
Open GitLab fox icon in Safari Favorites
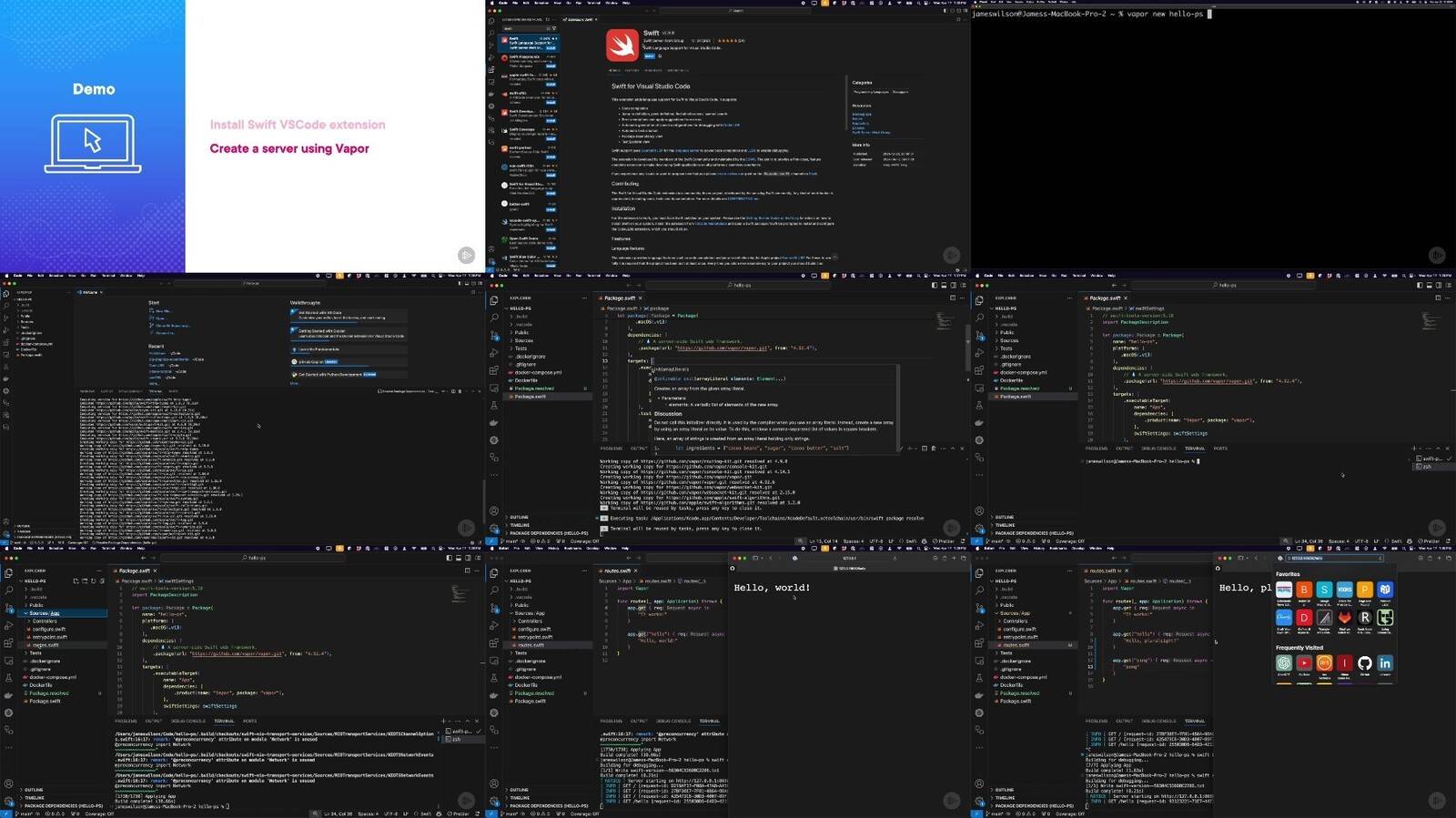coord(1345,618)
